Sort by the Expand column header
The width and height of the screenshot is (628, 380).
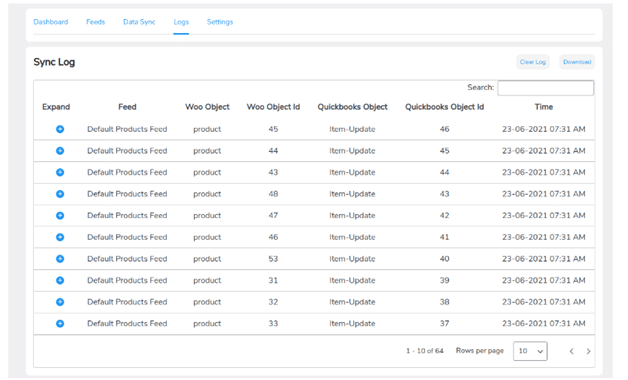pyautogui.click(x=56, y=107)
